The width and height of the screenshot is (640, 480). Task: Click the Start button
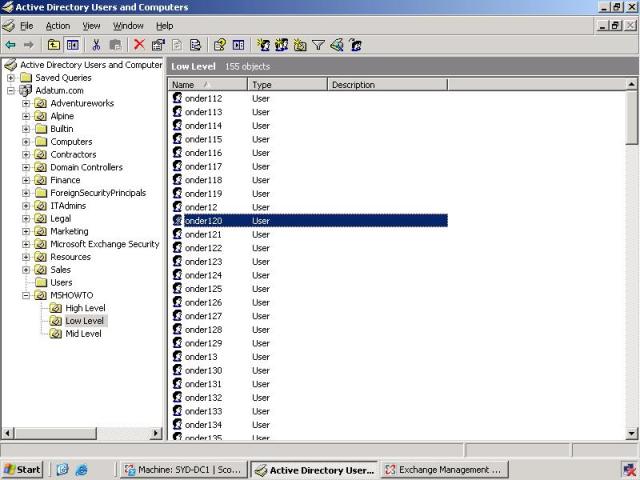click(22, 470)
